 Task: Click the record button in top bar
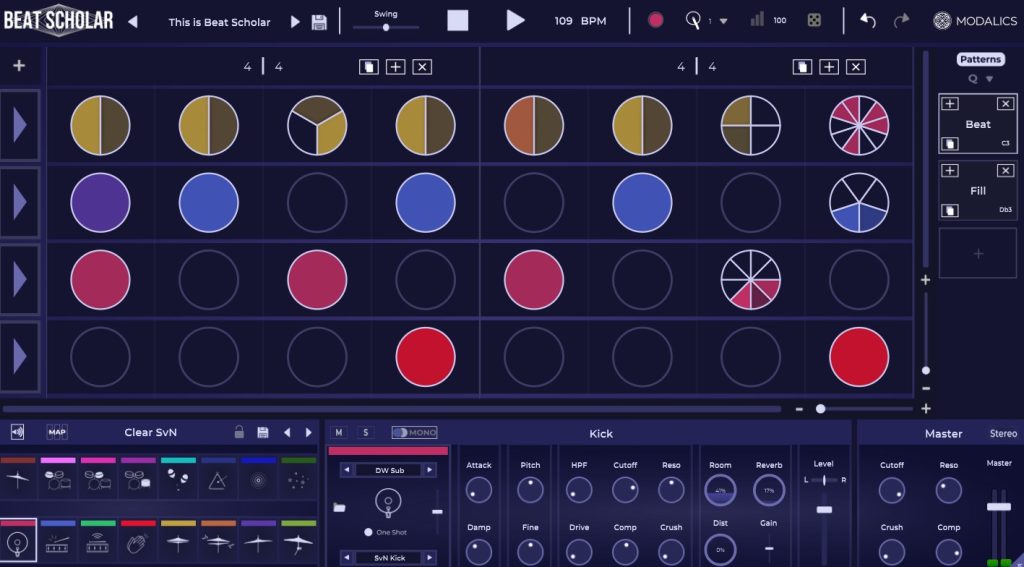656,20
